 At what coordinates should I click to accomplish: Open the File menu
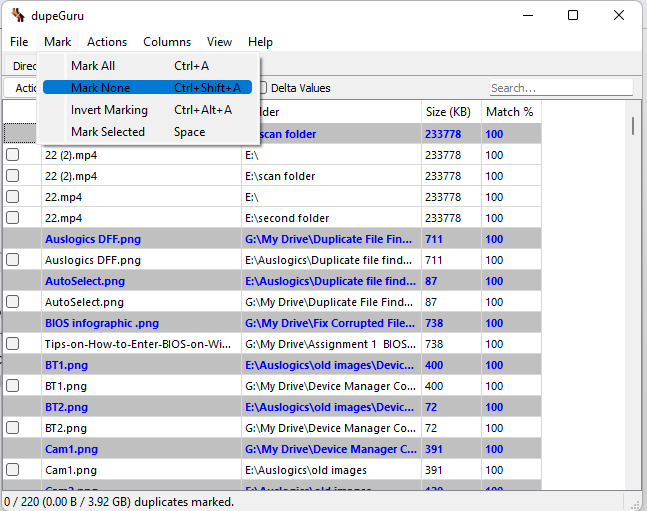point(19,42)
